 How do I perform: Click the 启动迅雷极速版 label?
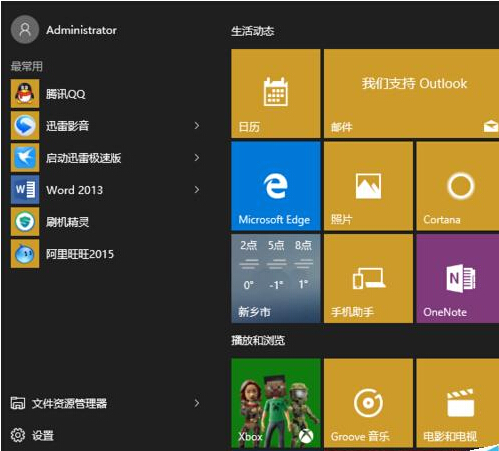click(83, 158)
